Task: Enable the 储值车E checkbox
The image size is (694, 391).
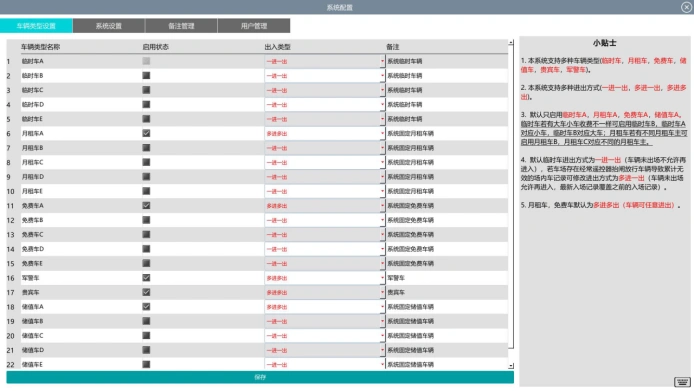Action: tap(146, 364)
